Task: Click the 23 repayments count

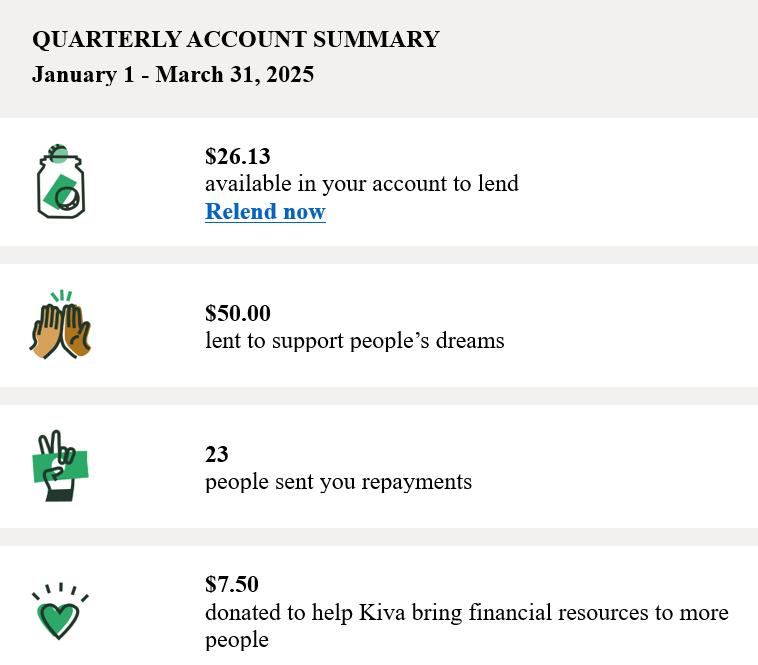Action: [217, 454]
